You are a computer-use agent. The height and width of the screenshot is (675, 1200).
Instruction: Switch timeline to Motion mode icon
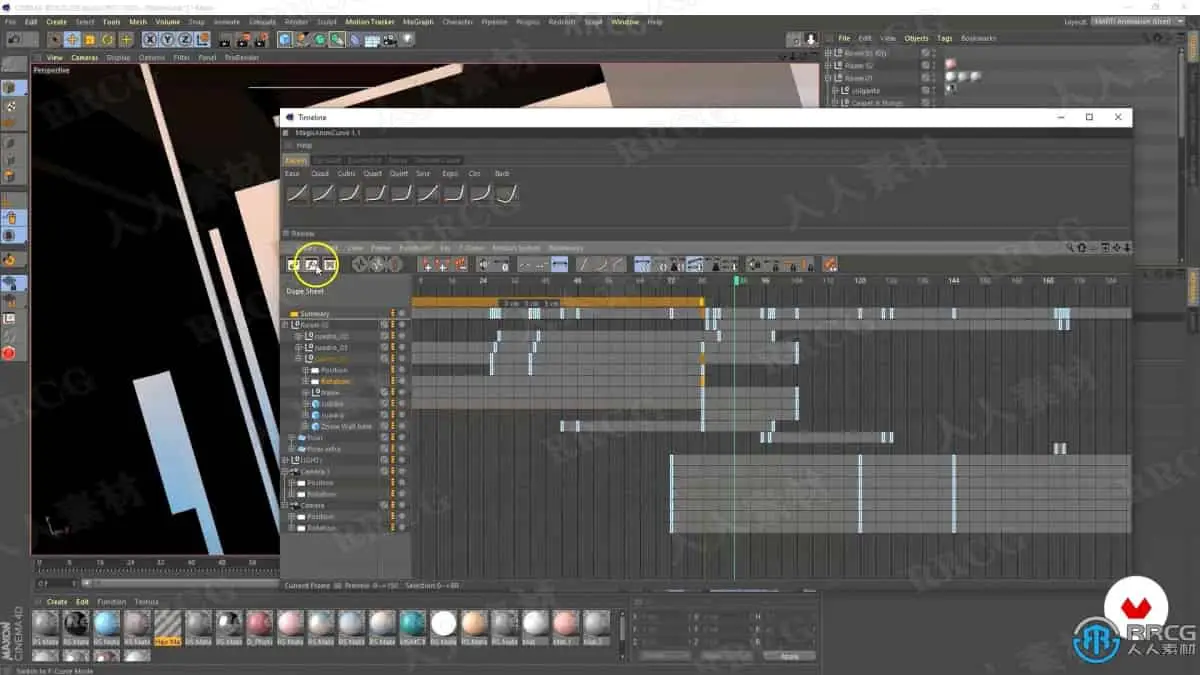pos(329,264)
